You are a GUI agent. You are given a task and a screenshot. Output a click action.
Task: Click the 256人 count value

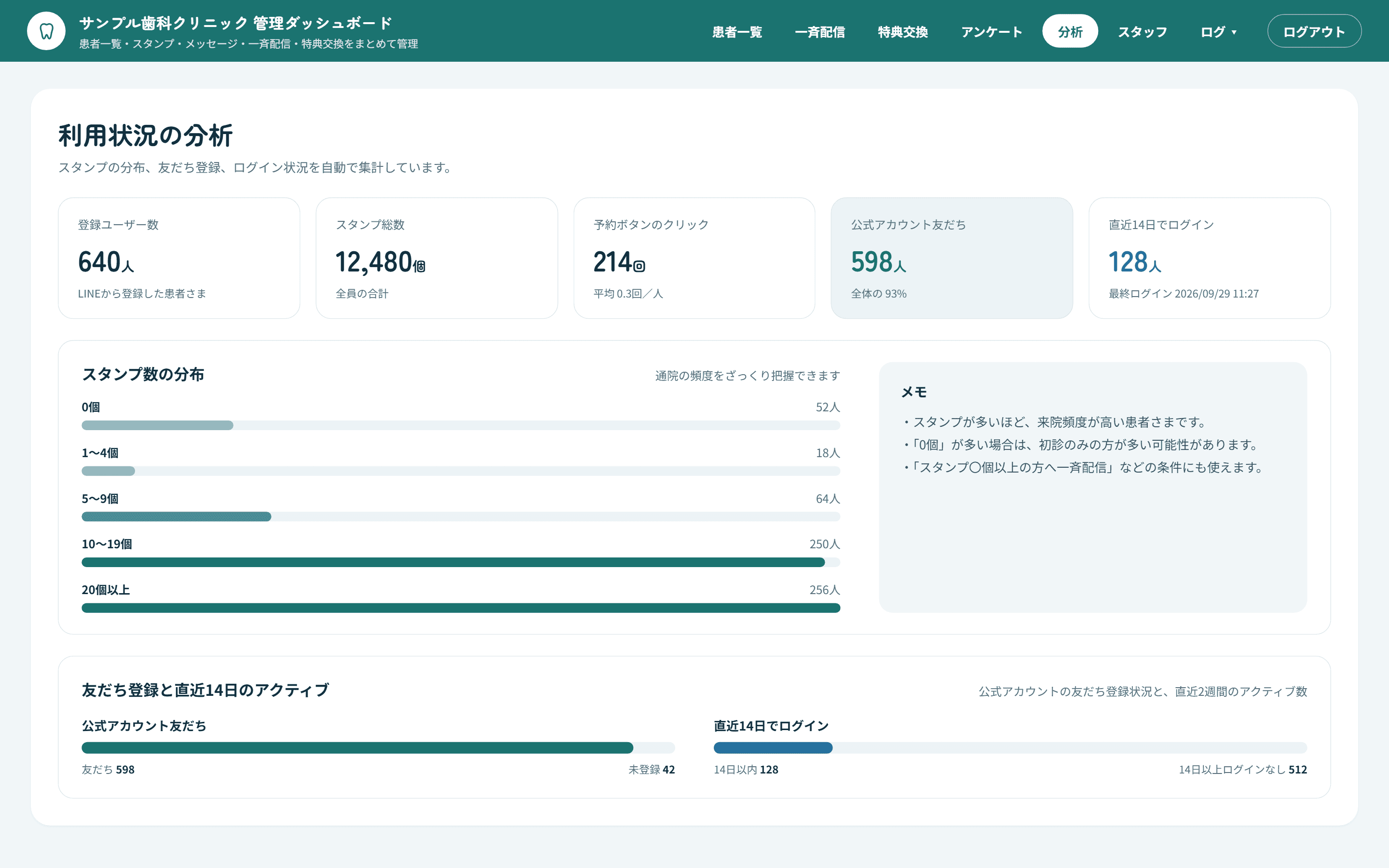coord(825,590)
